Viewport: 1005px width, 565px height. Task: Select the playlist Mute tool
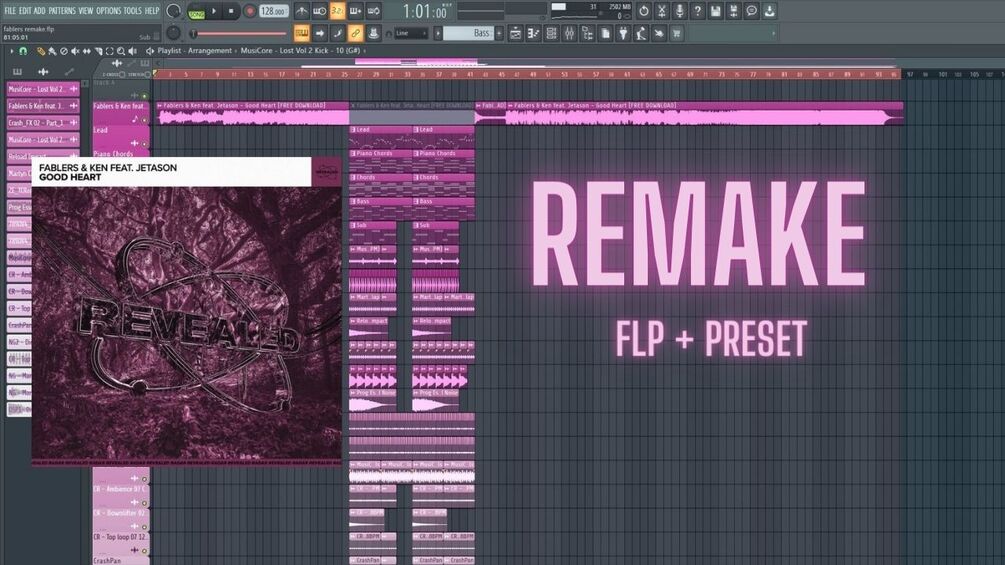coord(75,51)
